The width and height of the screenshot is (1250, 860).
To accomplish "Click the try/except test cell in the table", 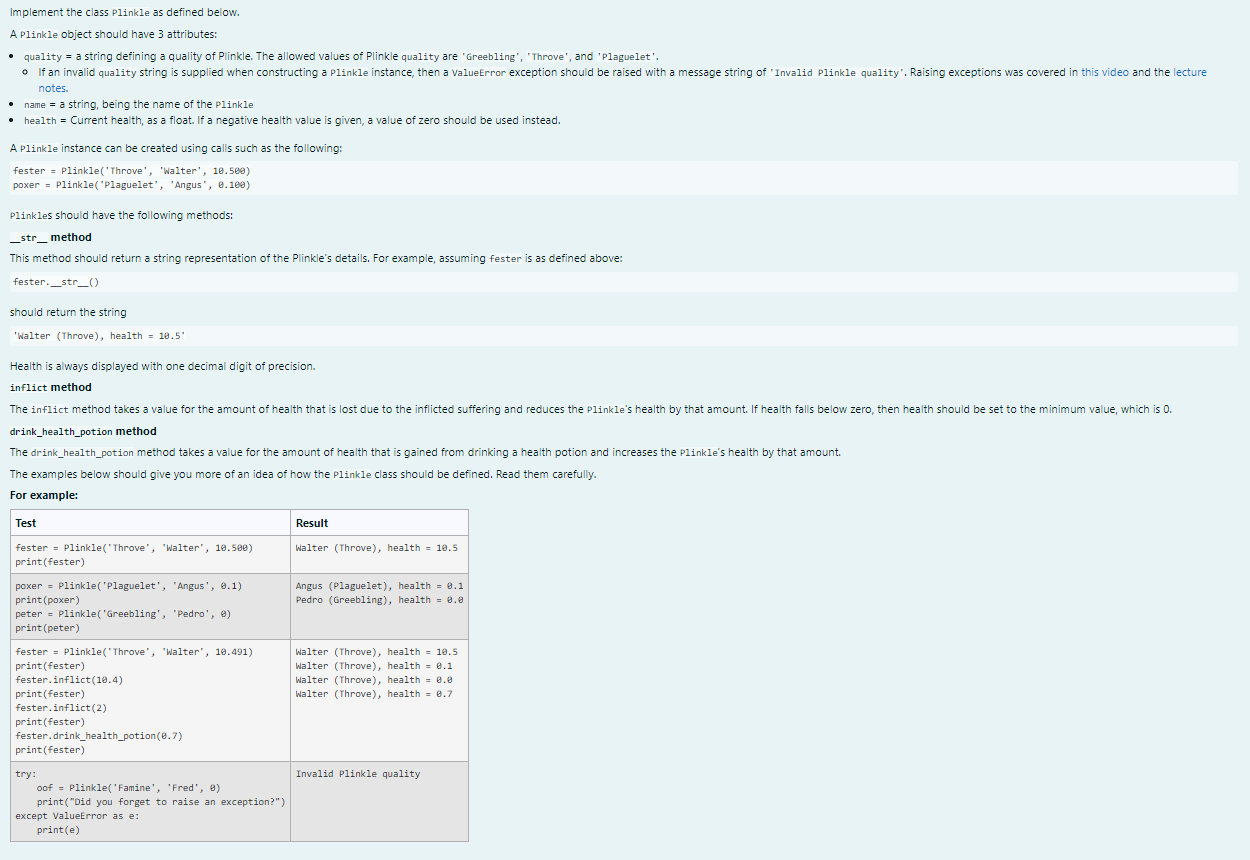I will 150,800.
